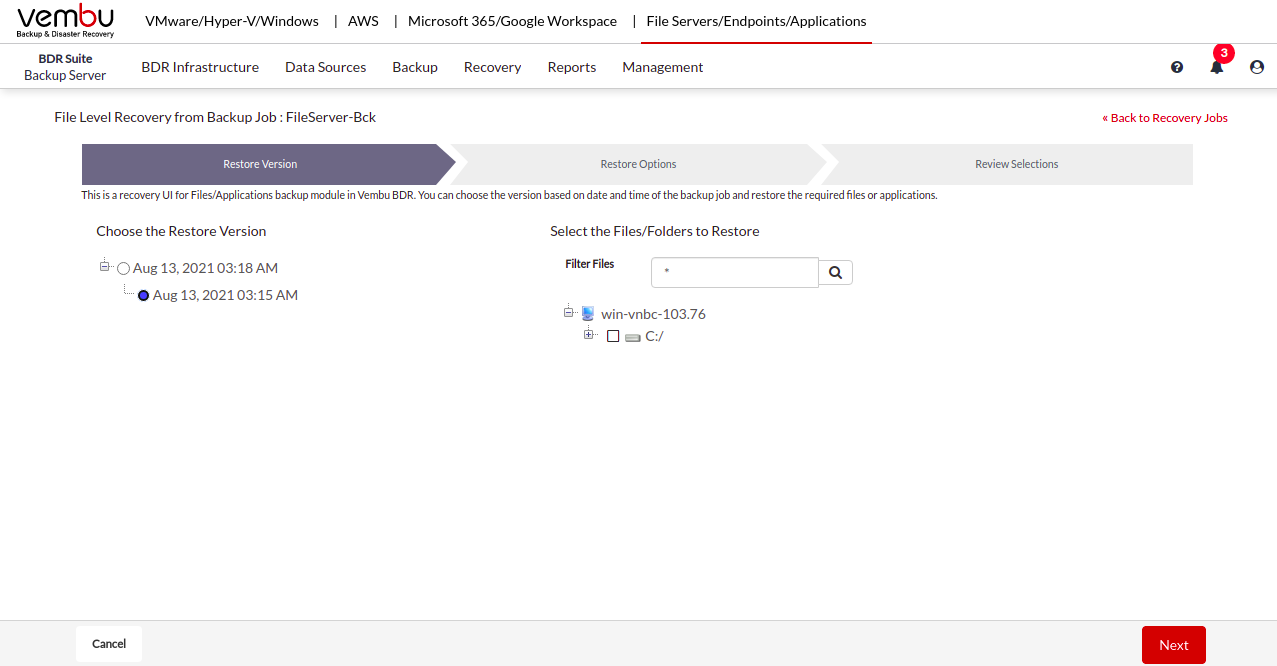The height and width of the screenshot is (666, 1277).
Task: Click the Filter Files search magnifier icon
Action: tap(836, 272)
